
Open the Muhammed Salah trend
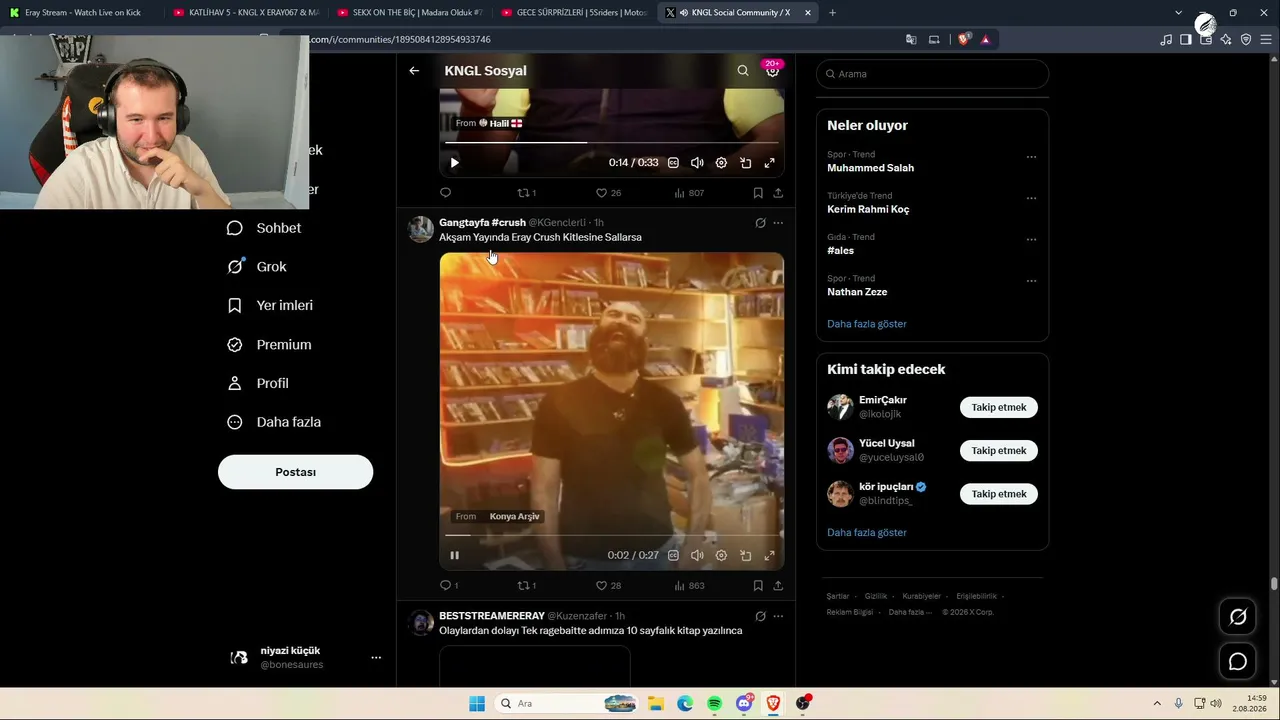point(871,168)
